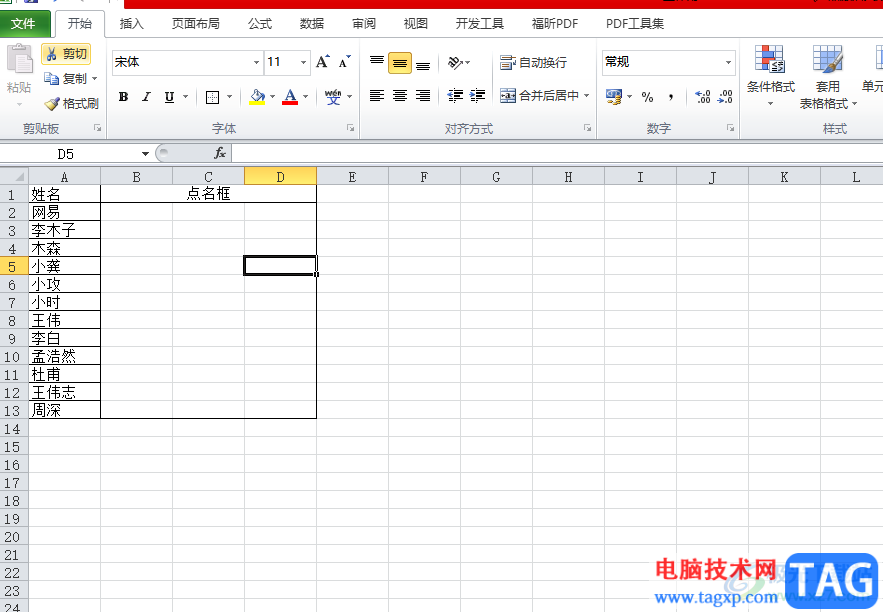Open the borders dropdown arrow
The height and width of the screenshot is (612, 883).
(229, 97)
